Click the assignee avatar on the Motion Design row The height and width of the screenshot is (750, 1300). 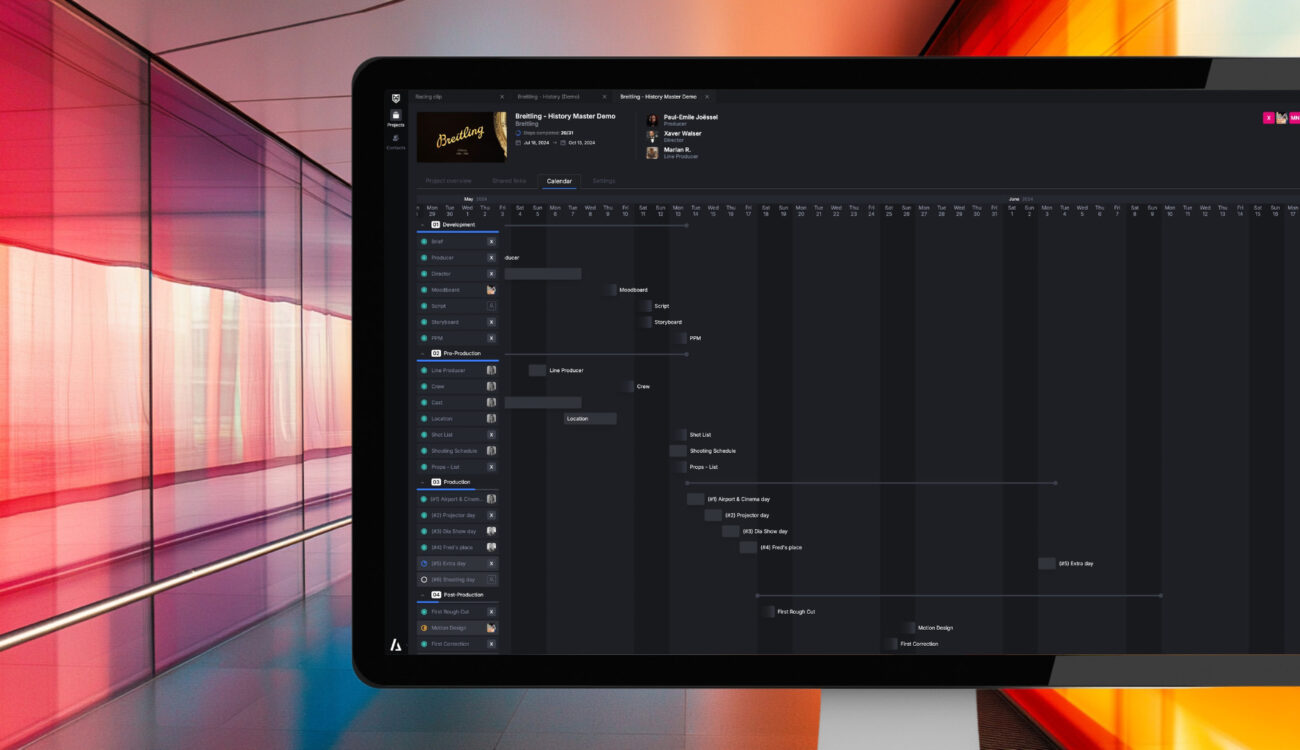point(491,628)
